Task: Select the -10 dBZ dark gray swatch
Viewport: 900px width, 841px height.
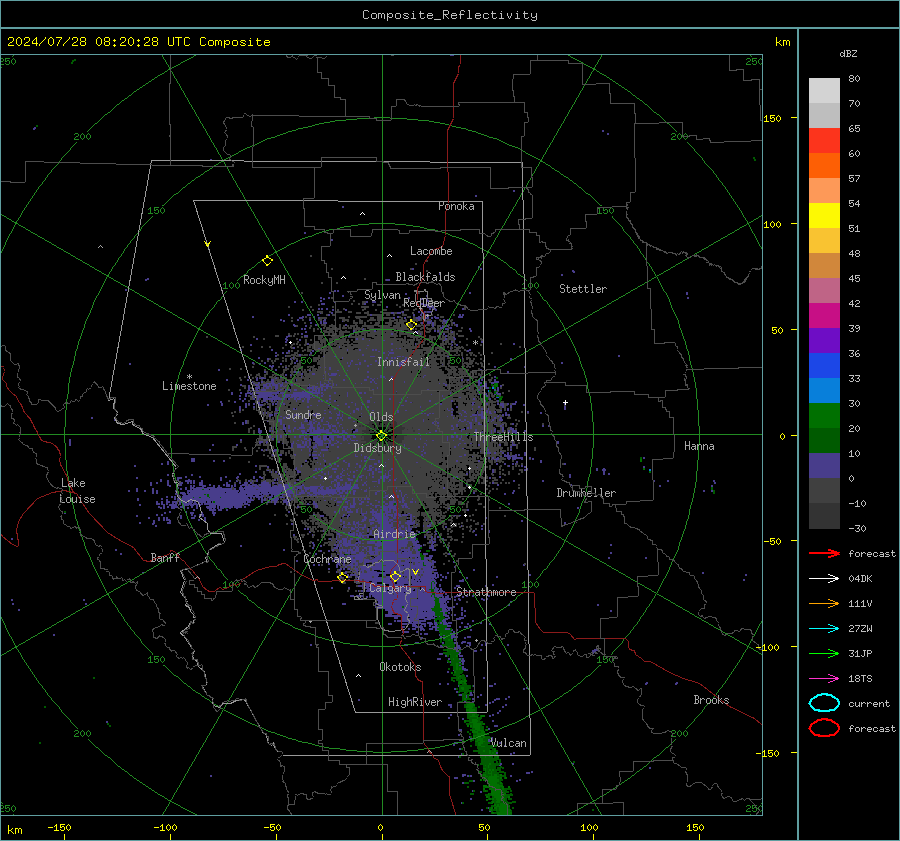Action: pos(824,515)
